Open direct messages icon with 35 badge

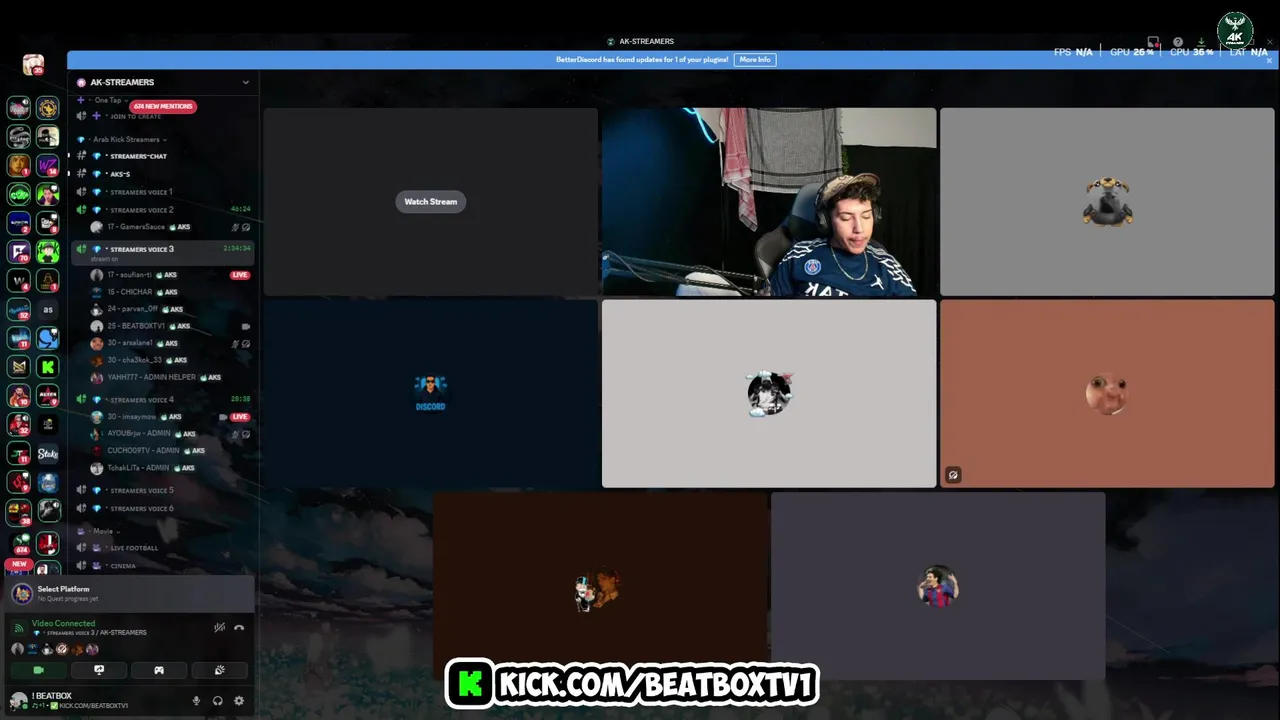pyautogui.click(x=33, y=65)
